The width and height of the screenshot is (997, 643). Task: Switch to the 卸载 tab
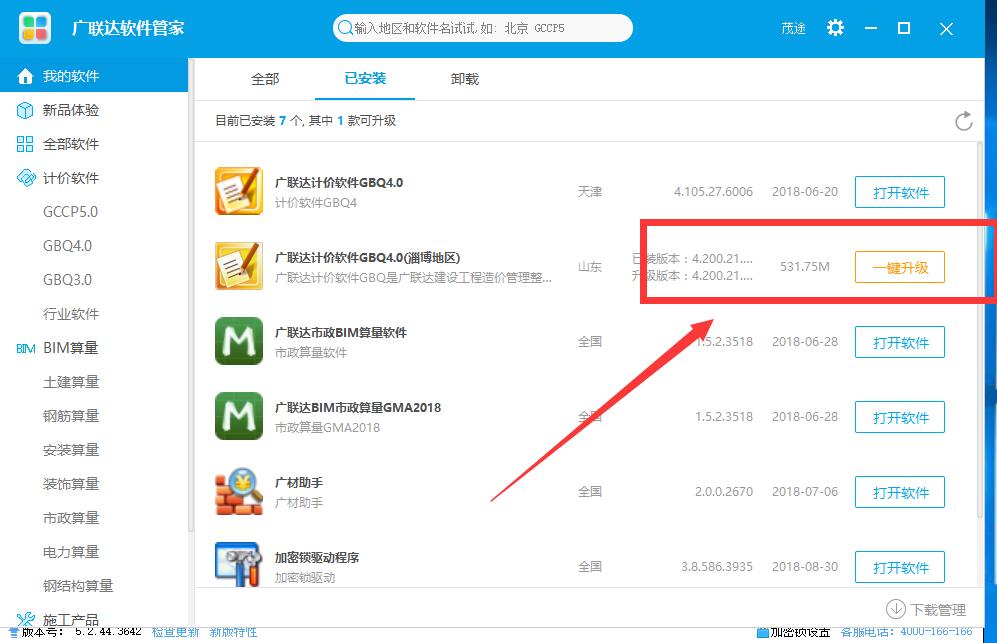tap(465, 79)
